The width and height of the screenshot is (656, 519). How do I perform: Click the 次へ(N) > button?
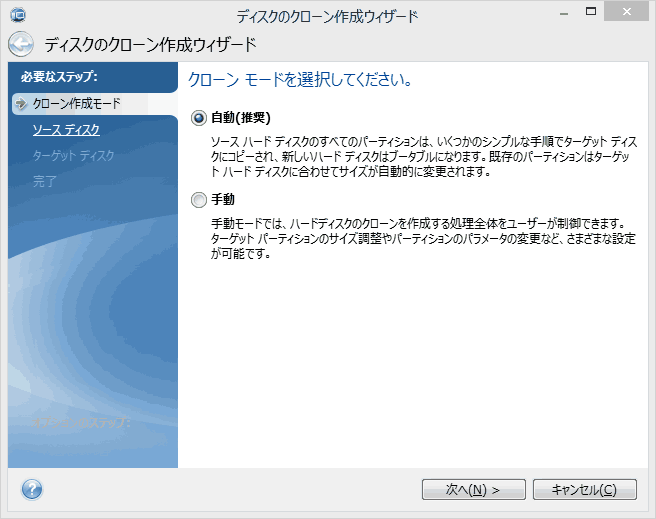pos(474,489)
